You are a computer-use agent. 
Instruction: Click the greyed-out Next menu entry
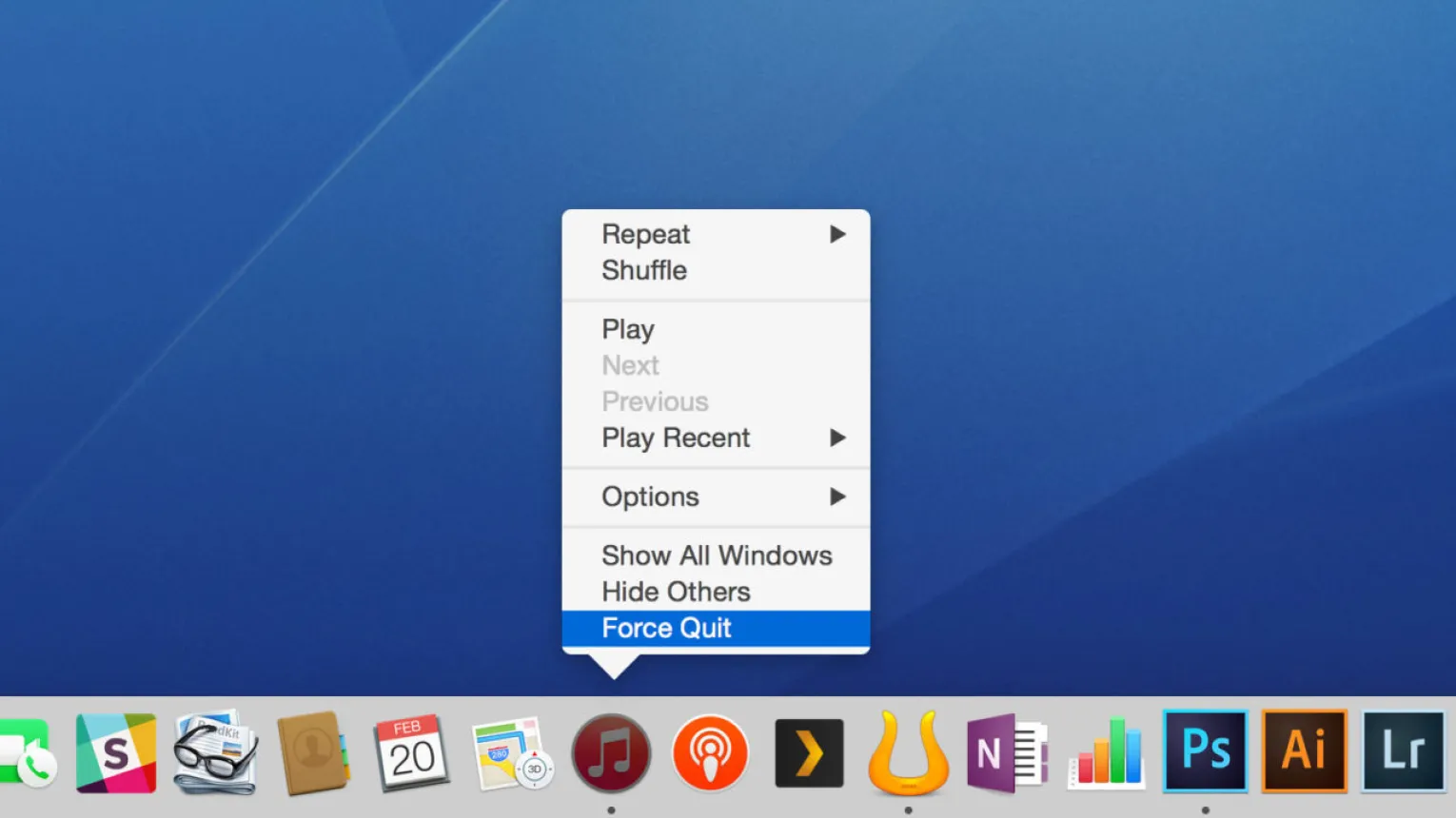(x=716, y=365)
